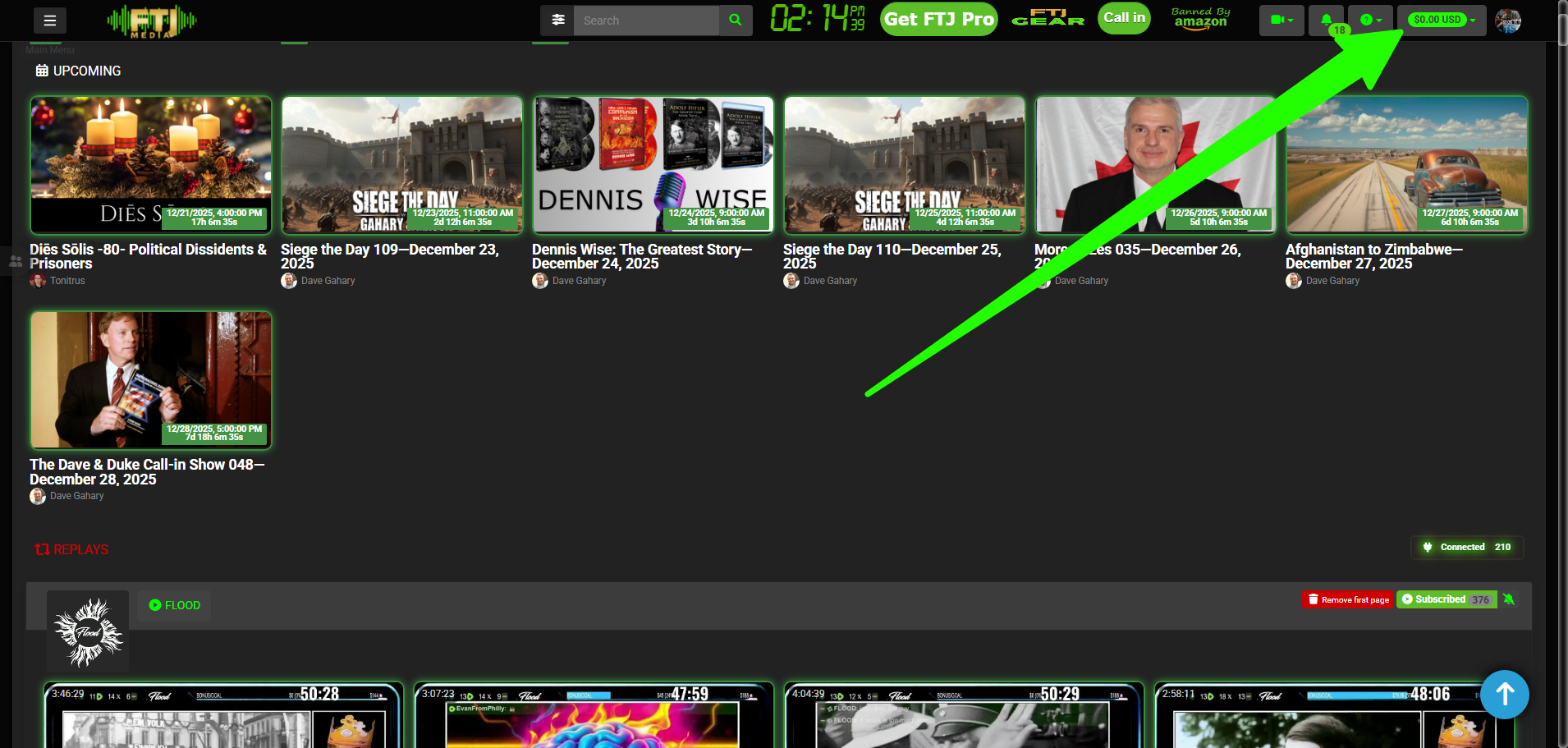Click the FTJ Gear logo
This screenshot has height=748, width=1568.
(1048, 19)
